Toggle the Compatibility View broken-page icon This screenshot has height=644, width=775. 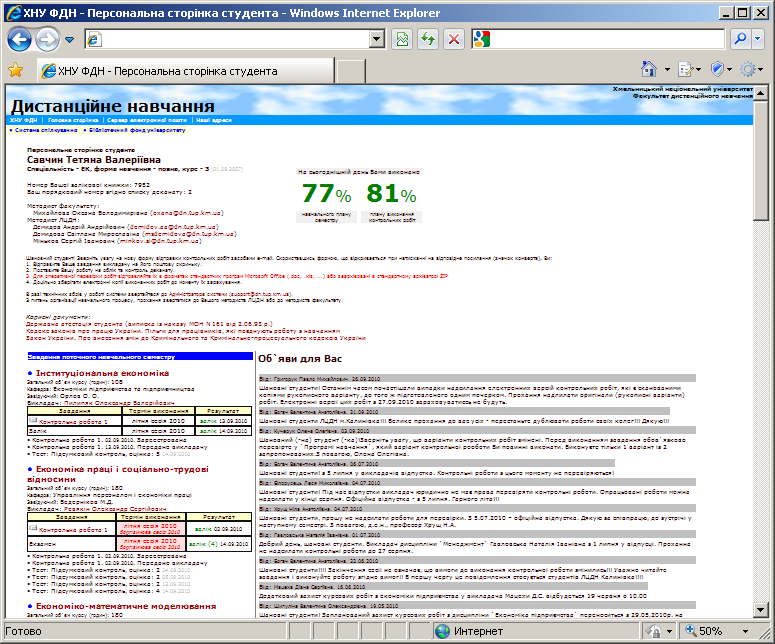[x=402, y=39]
